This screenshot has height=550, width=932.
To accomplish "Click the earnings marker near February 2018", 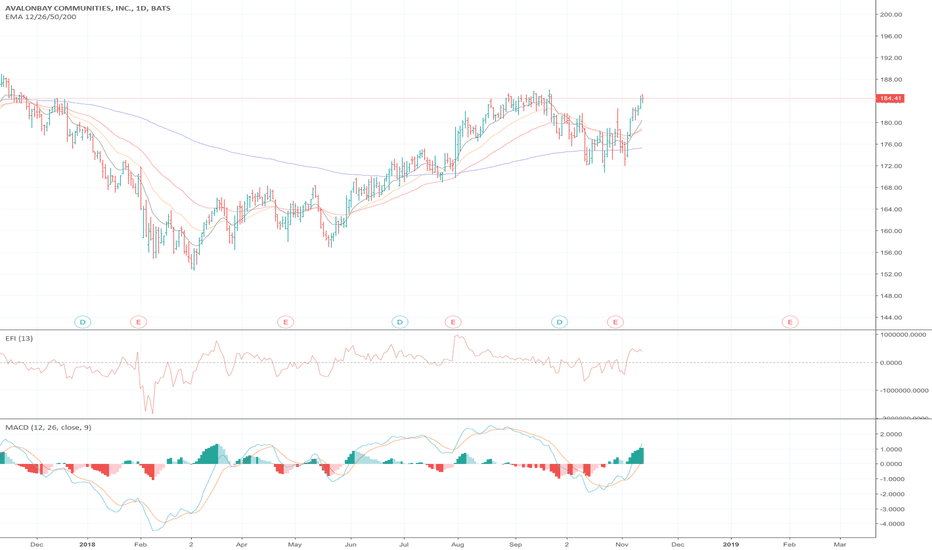I will pos(138,322).
